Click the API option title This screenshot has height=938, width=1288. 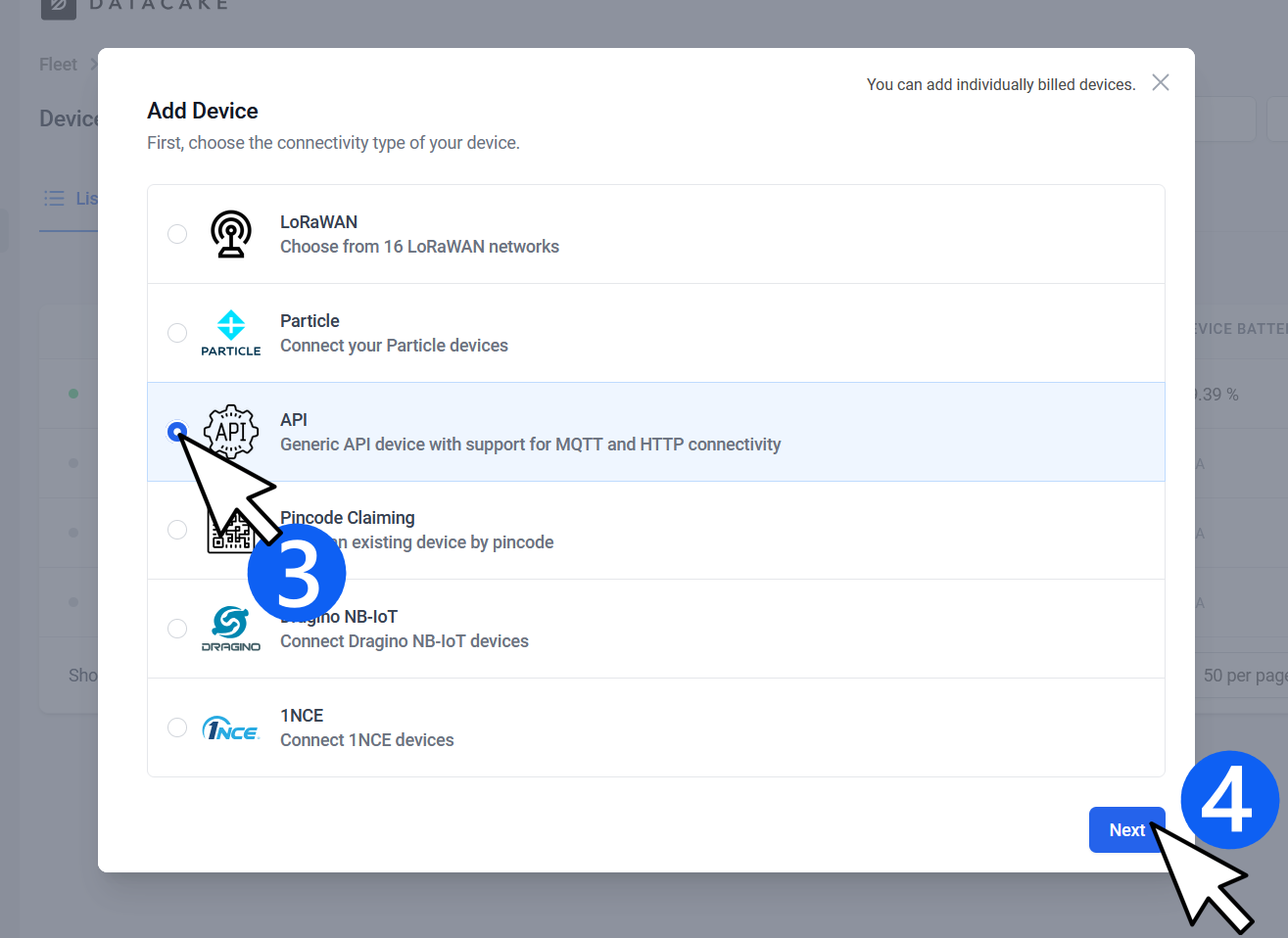coord(294,420)
